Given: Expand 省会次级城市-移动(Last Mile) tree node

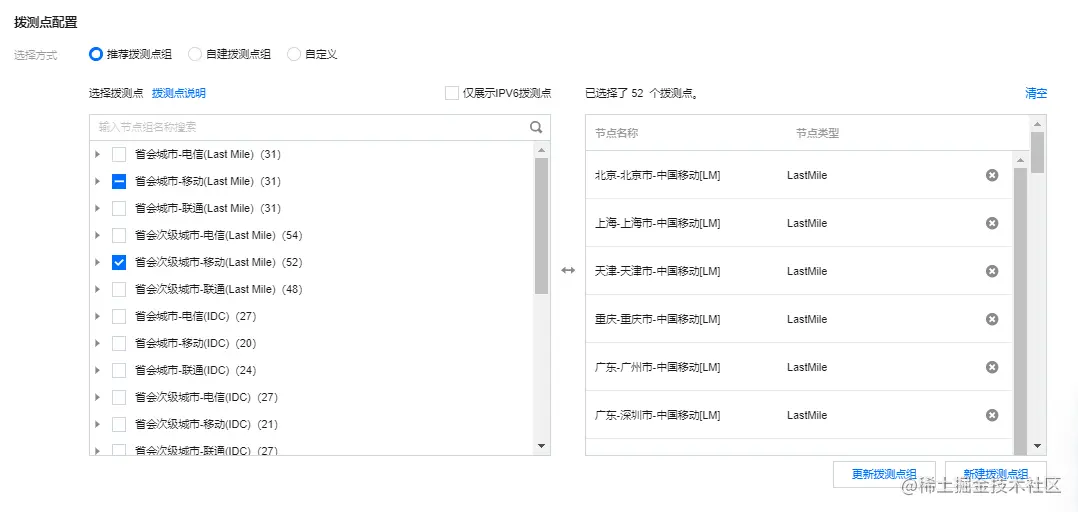Looking at the screenshot, I should click(97, 263).
